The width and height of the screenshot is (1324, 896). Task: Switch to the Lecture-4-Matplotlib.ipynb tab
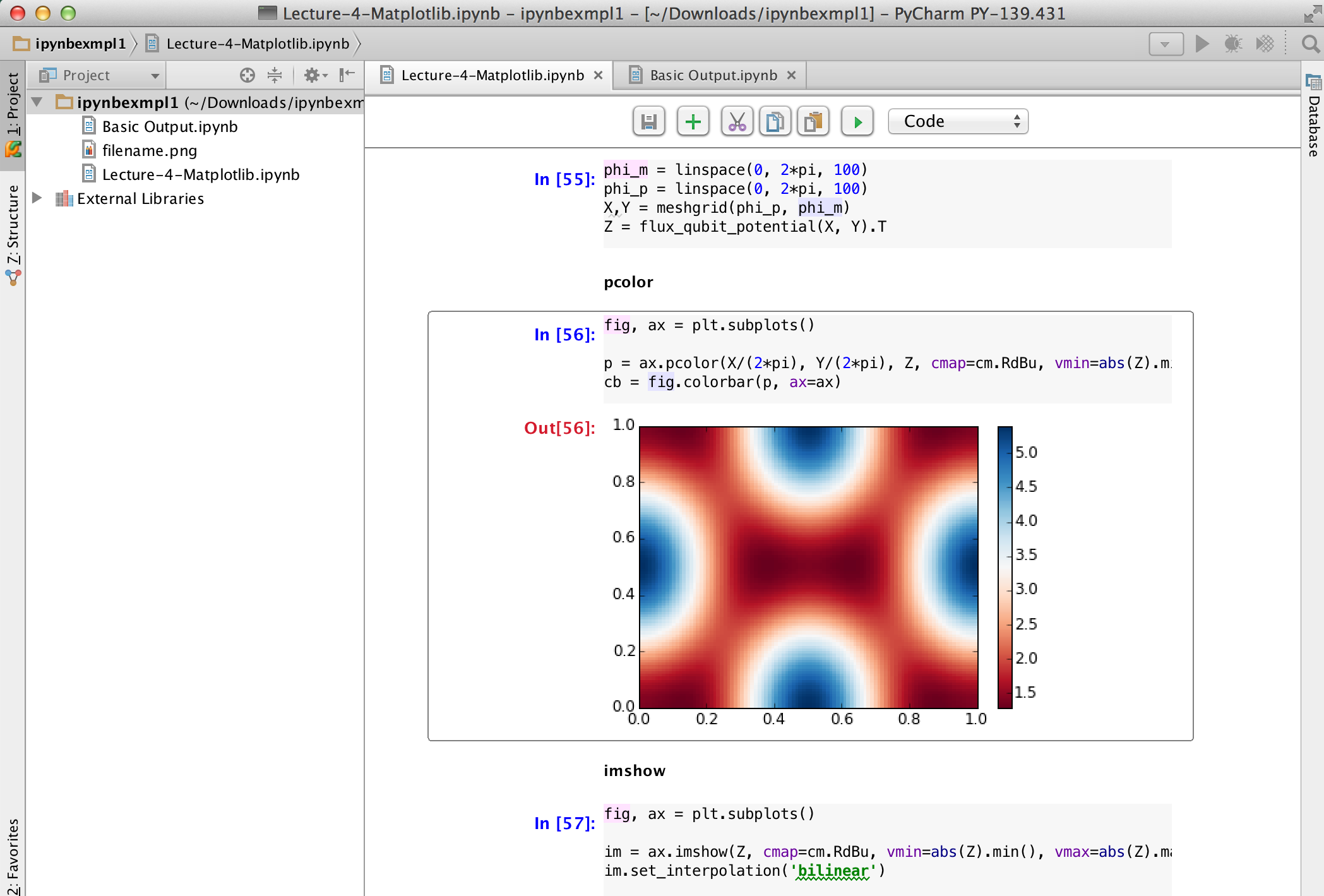(492, 75)
